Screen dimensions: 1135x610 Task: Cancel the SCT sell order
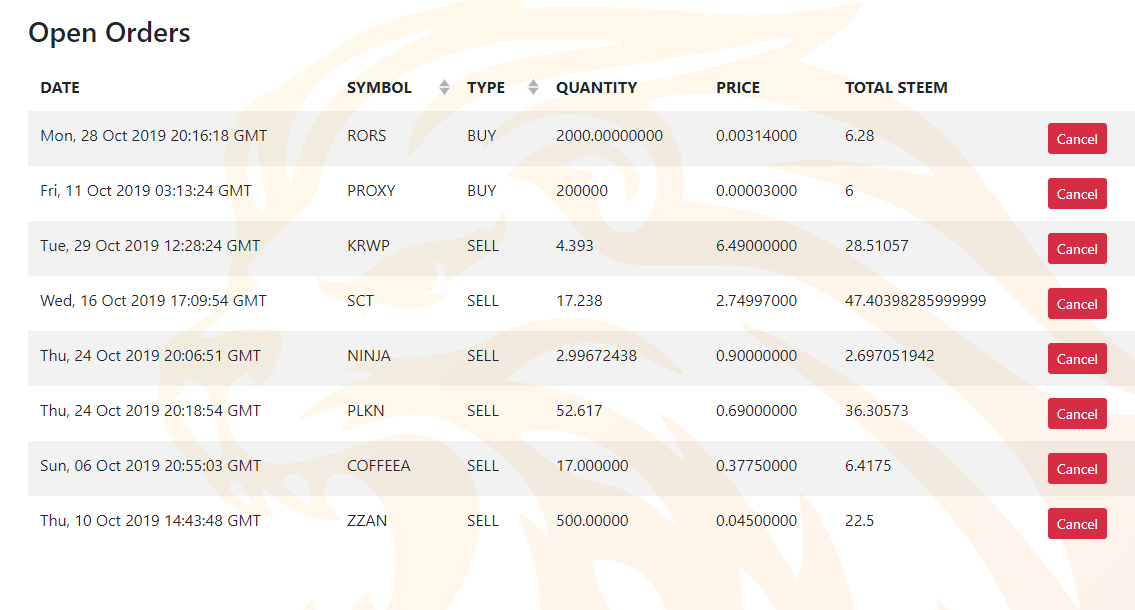coord(1076,304)
